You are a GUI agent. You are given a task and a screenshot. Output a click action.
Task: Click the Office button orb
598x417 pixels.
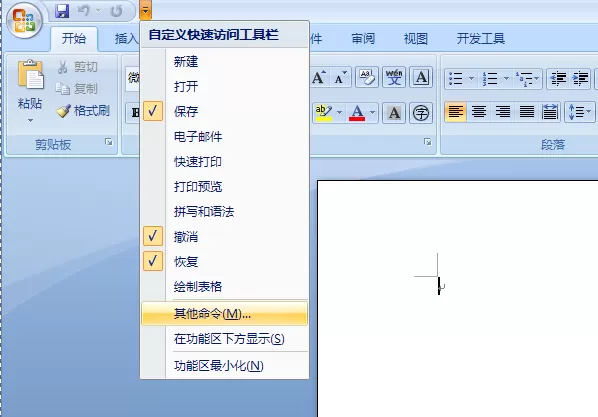click(24, 20)
